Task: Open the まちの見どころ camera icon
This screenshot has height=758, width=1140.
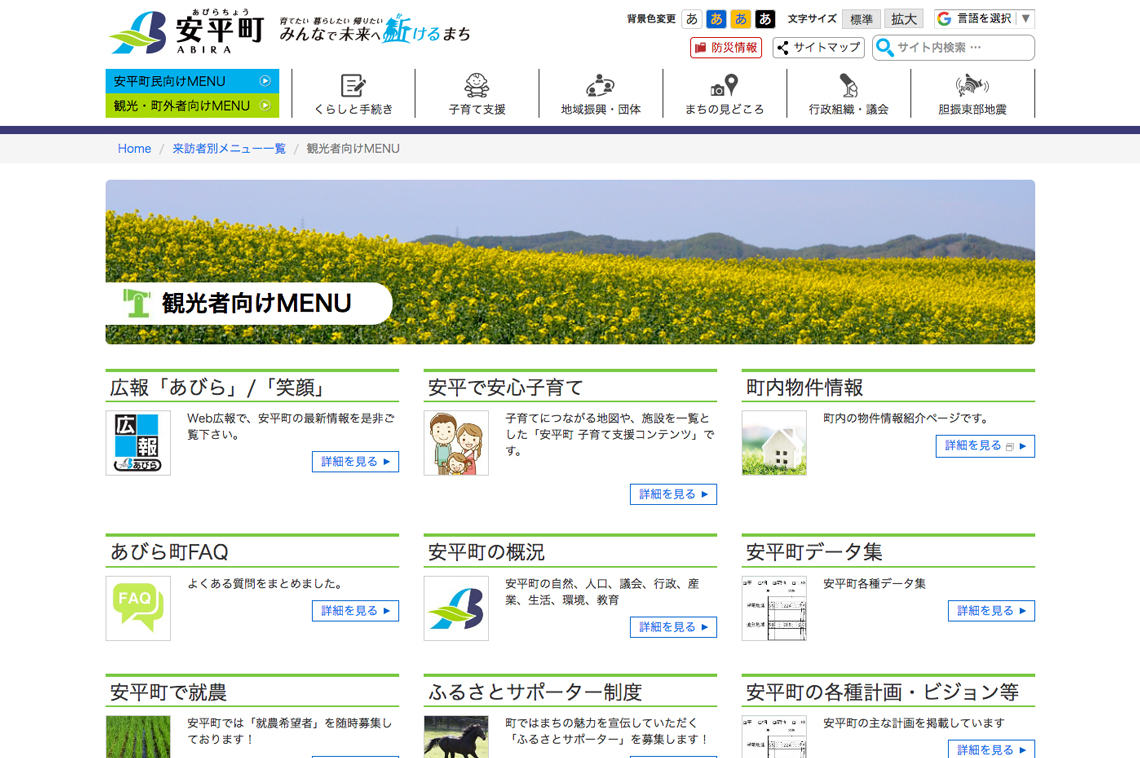Action: pyautogui.click(x=724, y=85)
